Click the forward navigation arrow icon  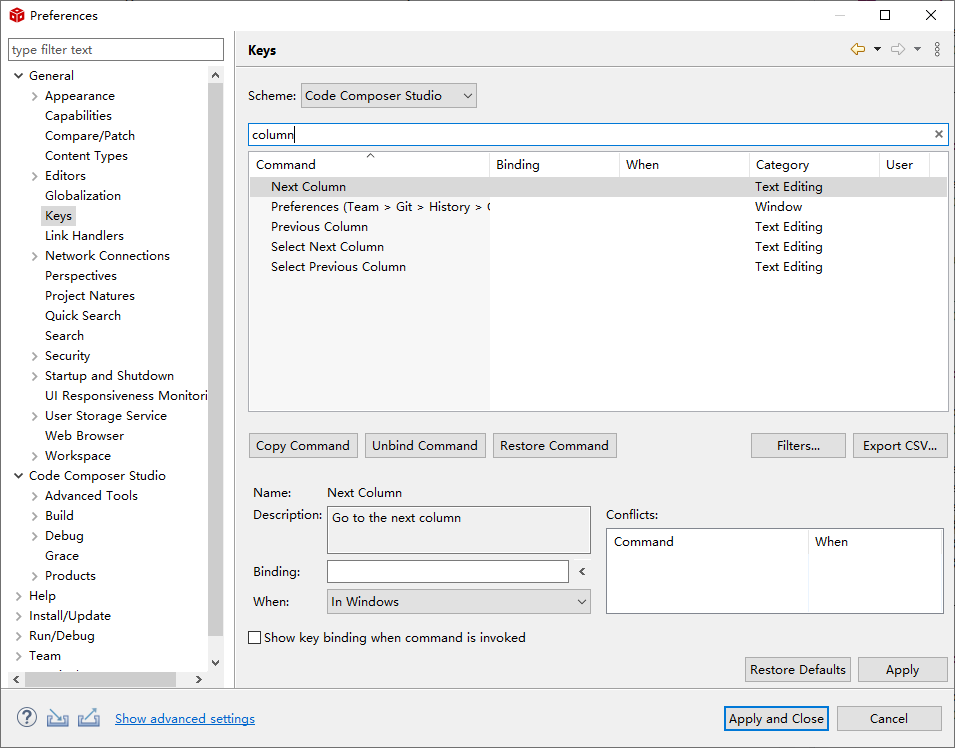coord(897,49)
